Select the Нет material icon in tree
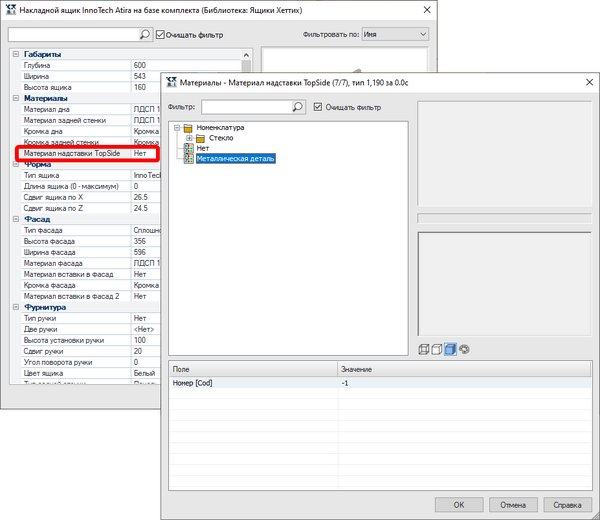This screenshot has height=520, width=600. (188, 148)
